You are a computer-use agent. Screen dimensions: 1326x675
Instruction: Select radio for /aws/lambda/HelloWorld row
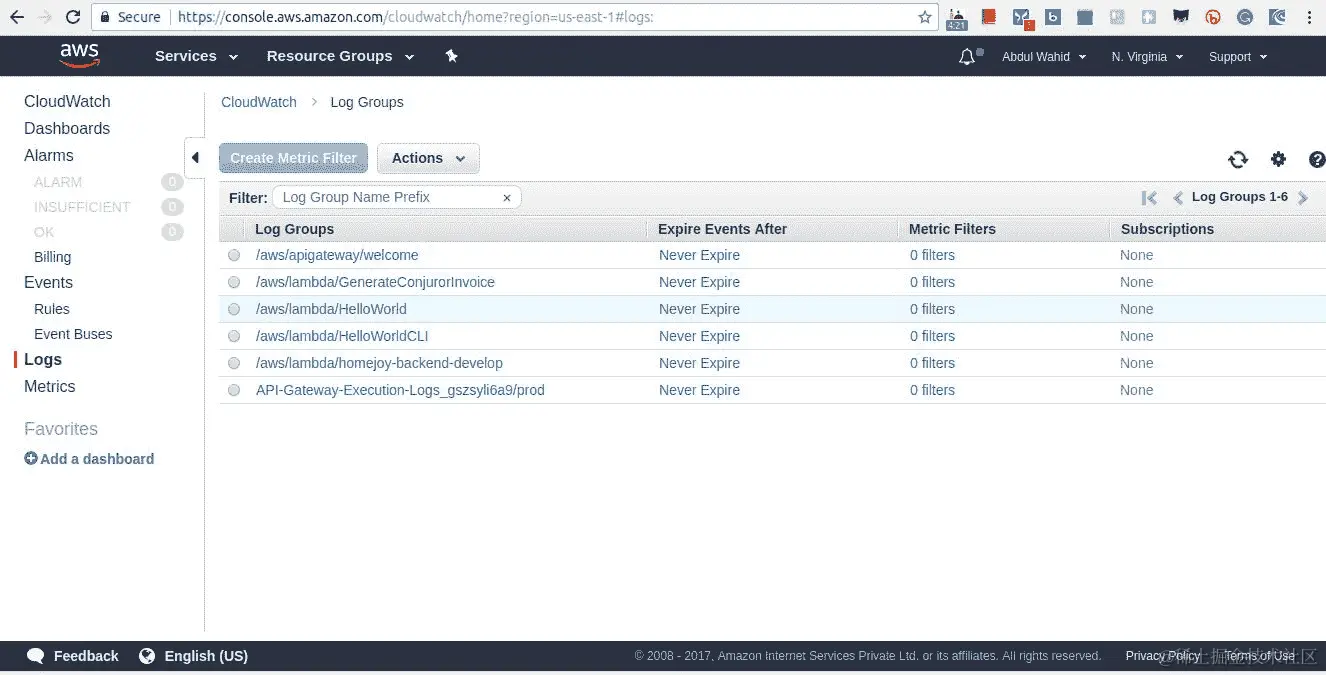point(234,309)
